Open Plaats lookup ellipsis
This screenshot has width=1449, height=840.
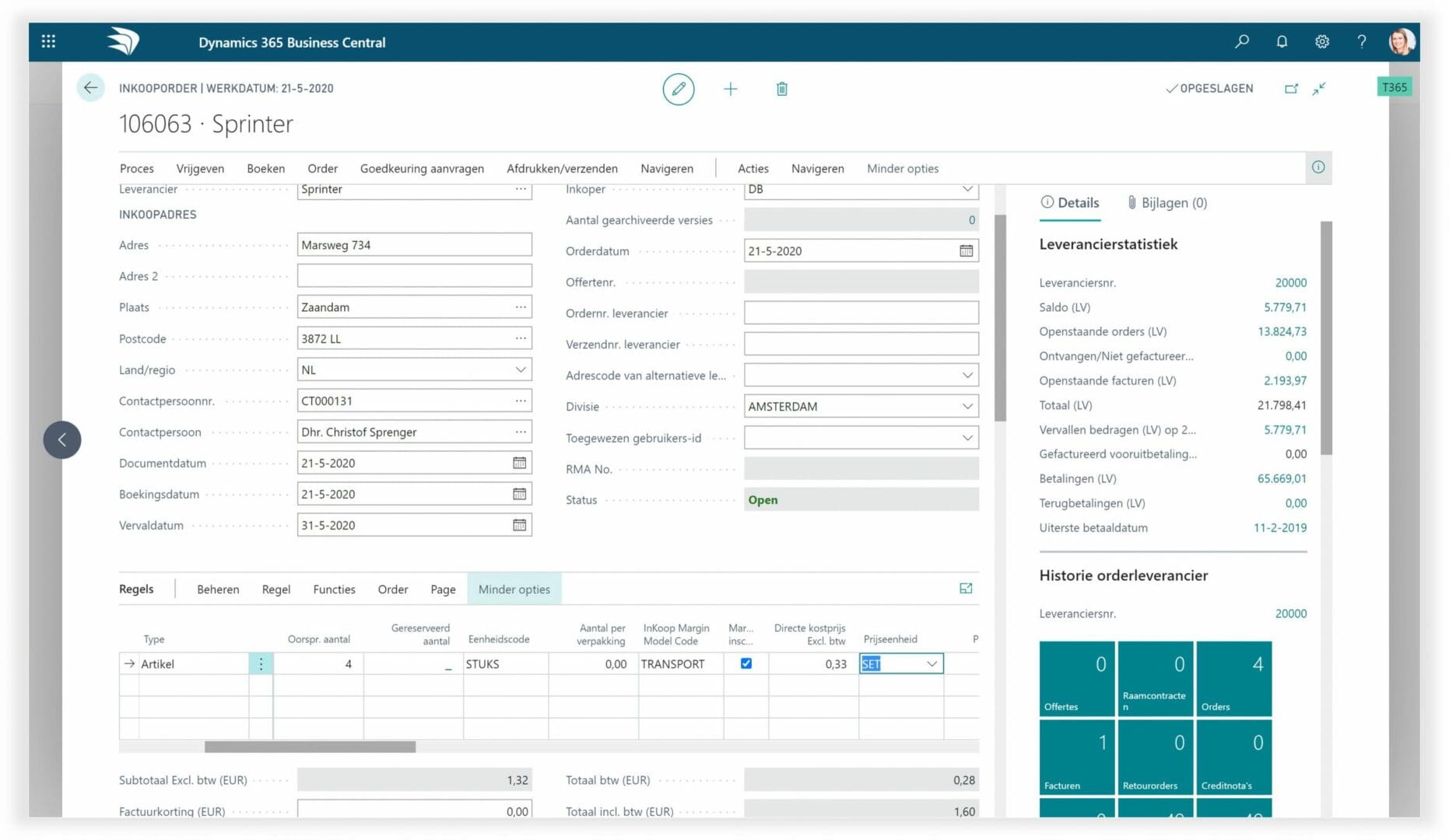tap(520, 307)
